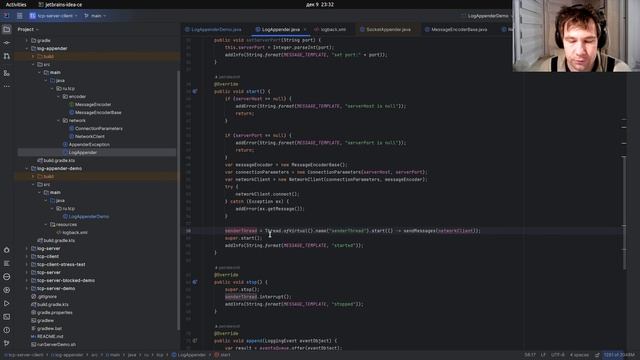Expand the log-server module
The image size is (640, 360).
(x=27, y=249)
